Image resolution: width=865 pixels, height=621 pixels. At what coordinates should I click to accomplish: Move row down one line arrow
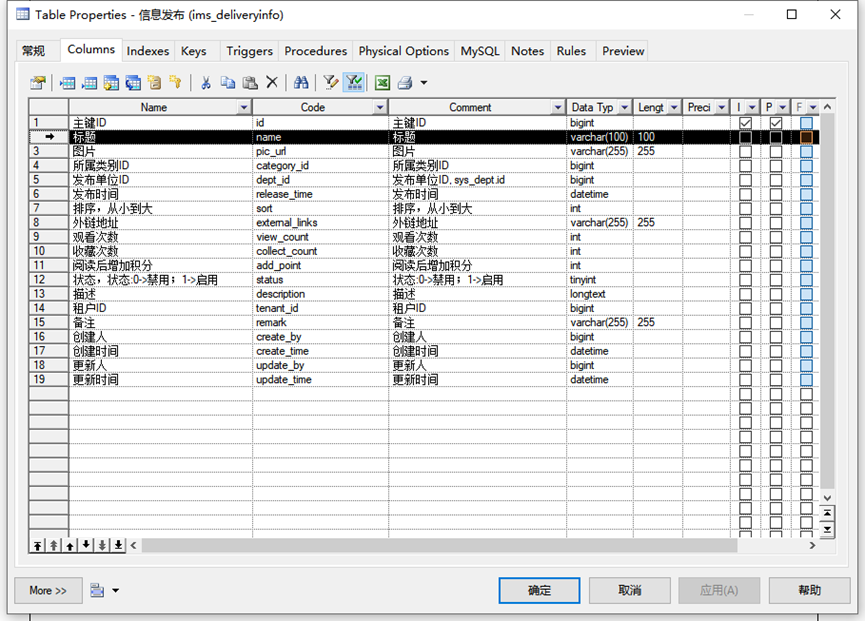[x=86, y=545]
